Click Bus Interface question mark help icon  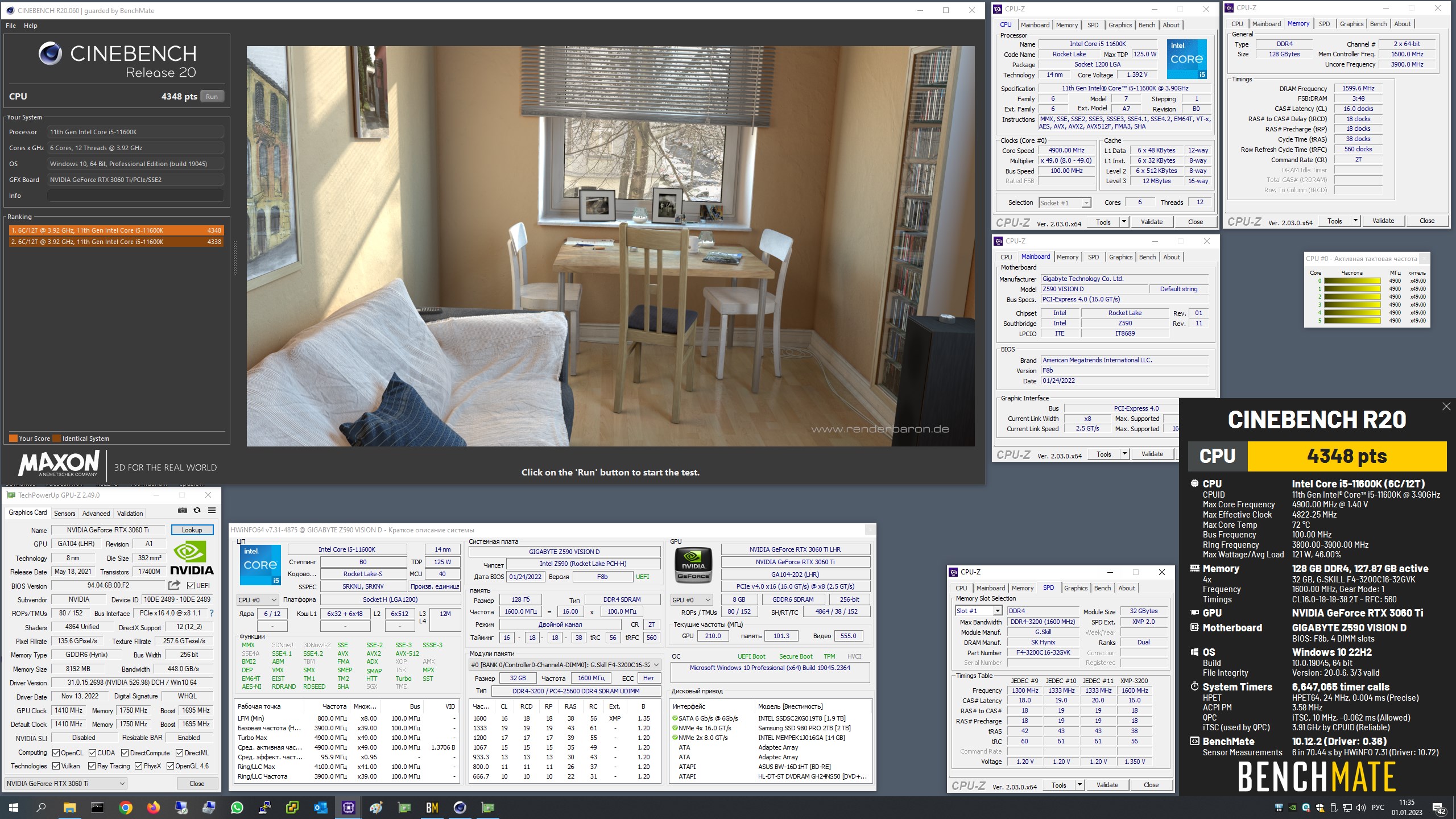212,613
